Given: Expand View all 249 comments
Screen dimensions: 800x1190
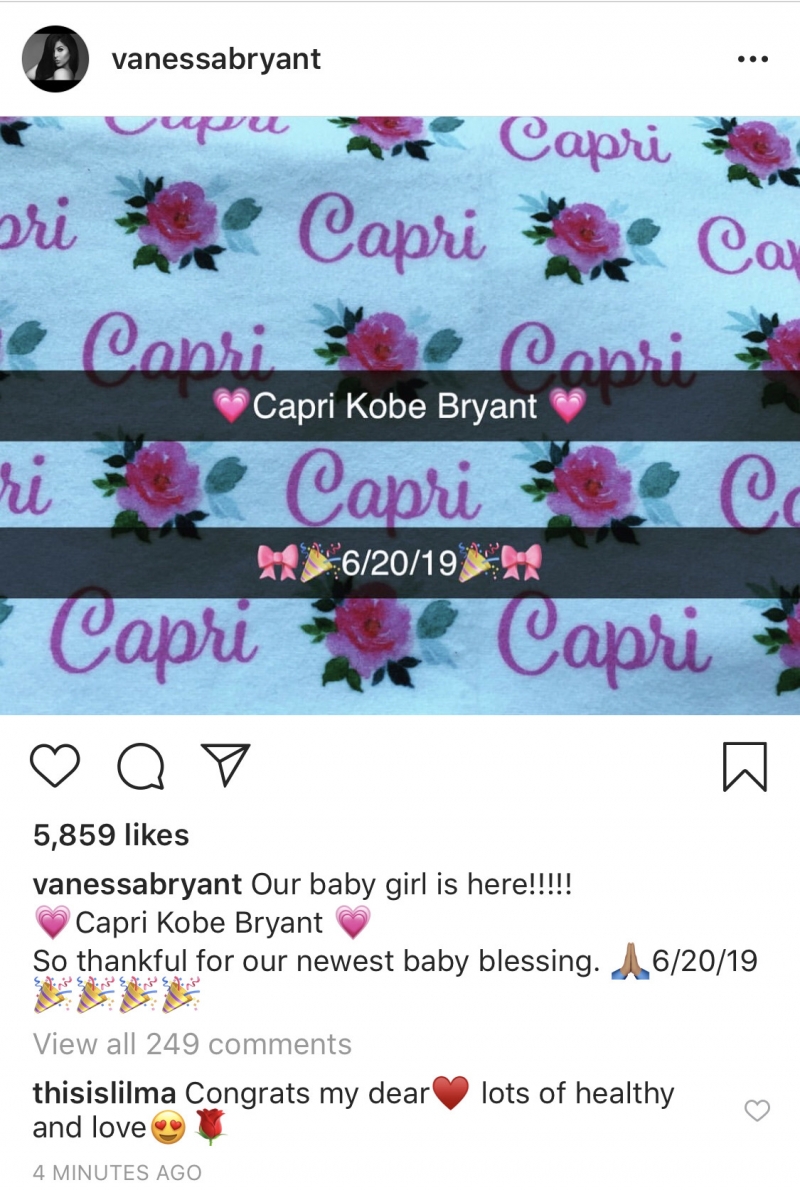Looking at the screenshot, I should 192,1044.
